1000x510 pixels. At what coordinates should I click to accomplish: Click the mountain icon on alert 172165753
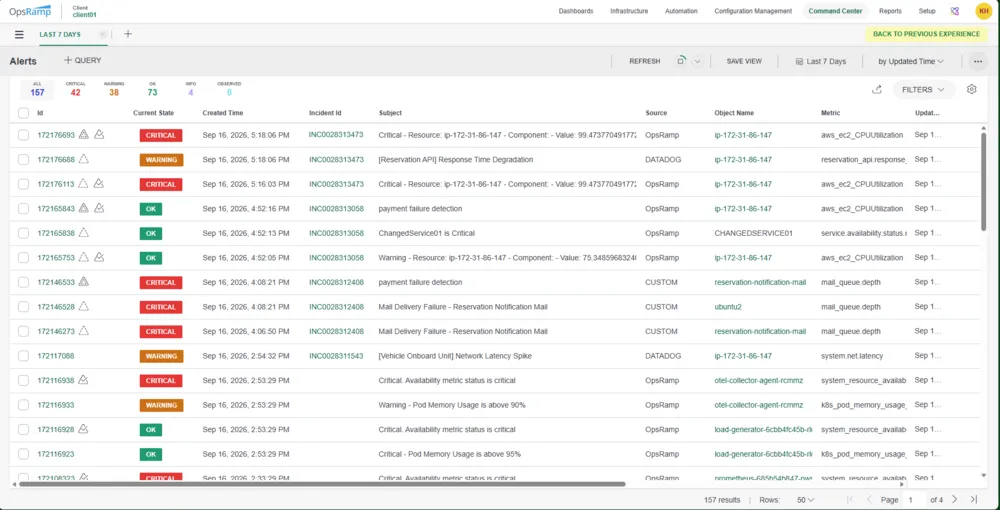pyautogui.click(x=99, y=257)
